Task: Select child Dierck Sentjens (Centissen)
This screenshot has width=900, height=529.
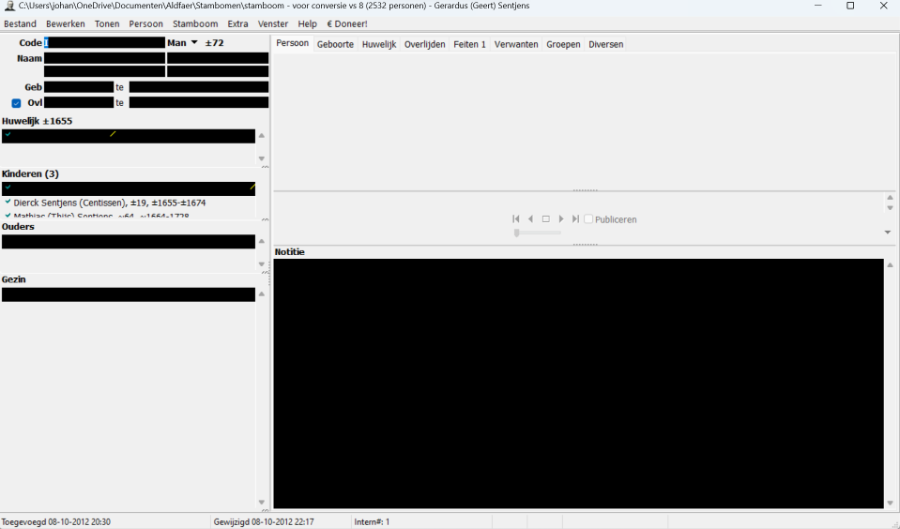Action: pyautogui.click(x=110, y=203)
